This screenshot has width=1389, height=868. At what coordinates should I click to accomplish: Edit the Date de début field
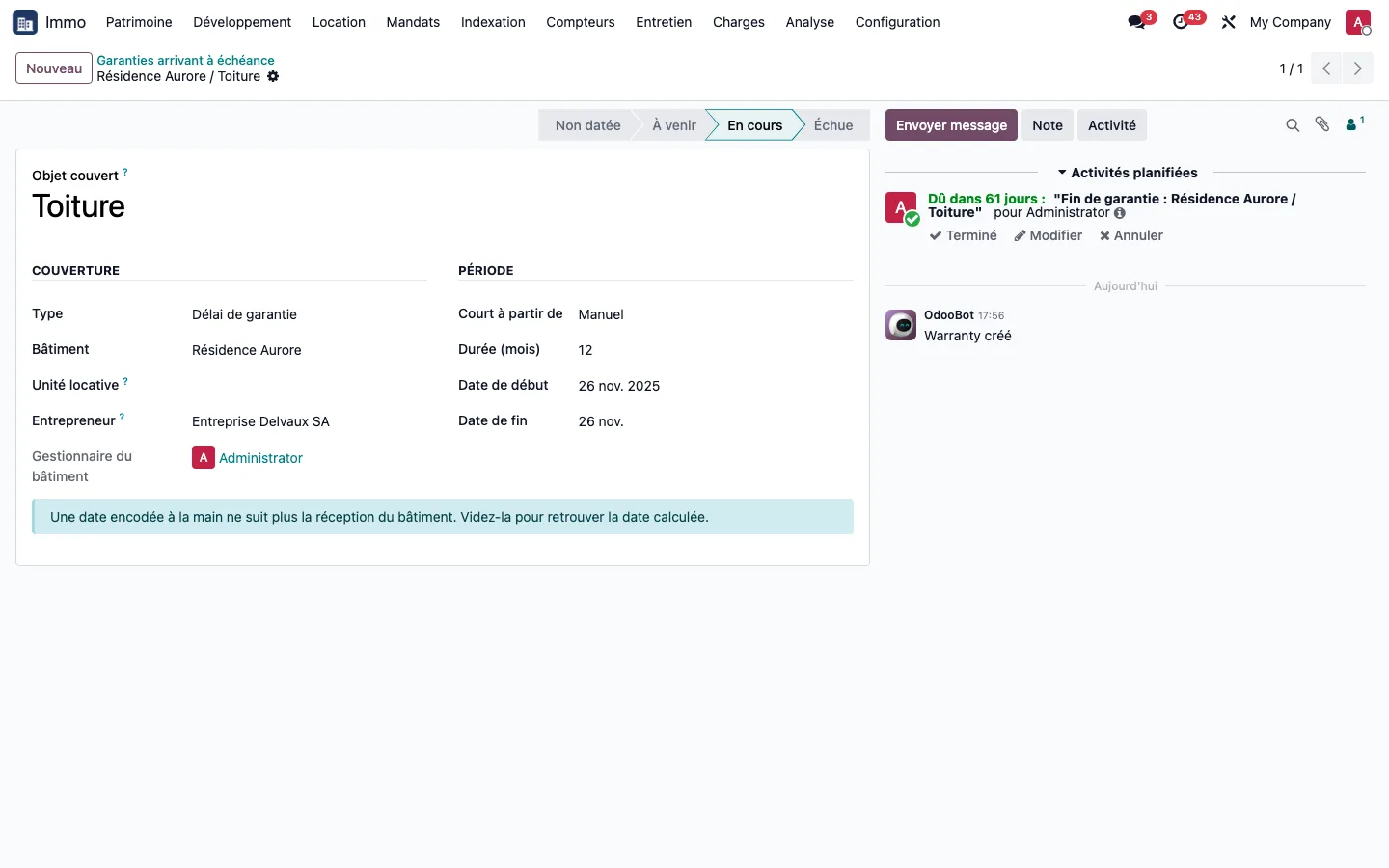pos(715,386)
